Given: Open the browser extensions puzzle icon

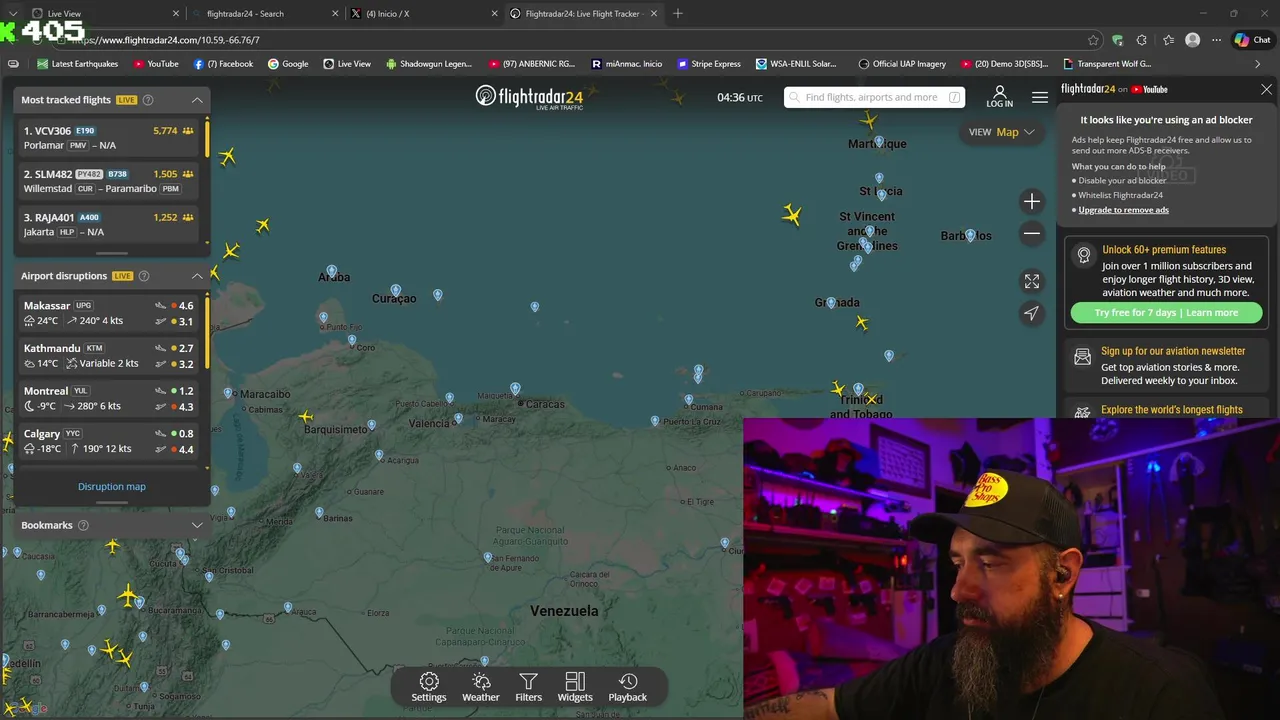Looking at the screenshot, I should coord(1142,40).
